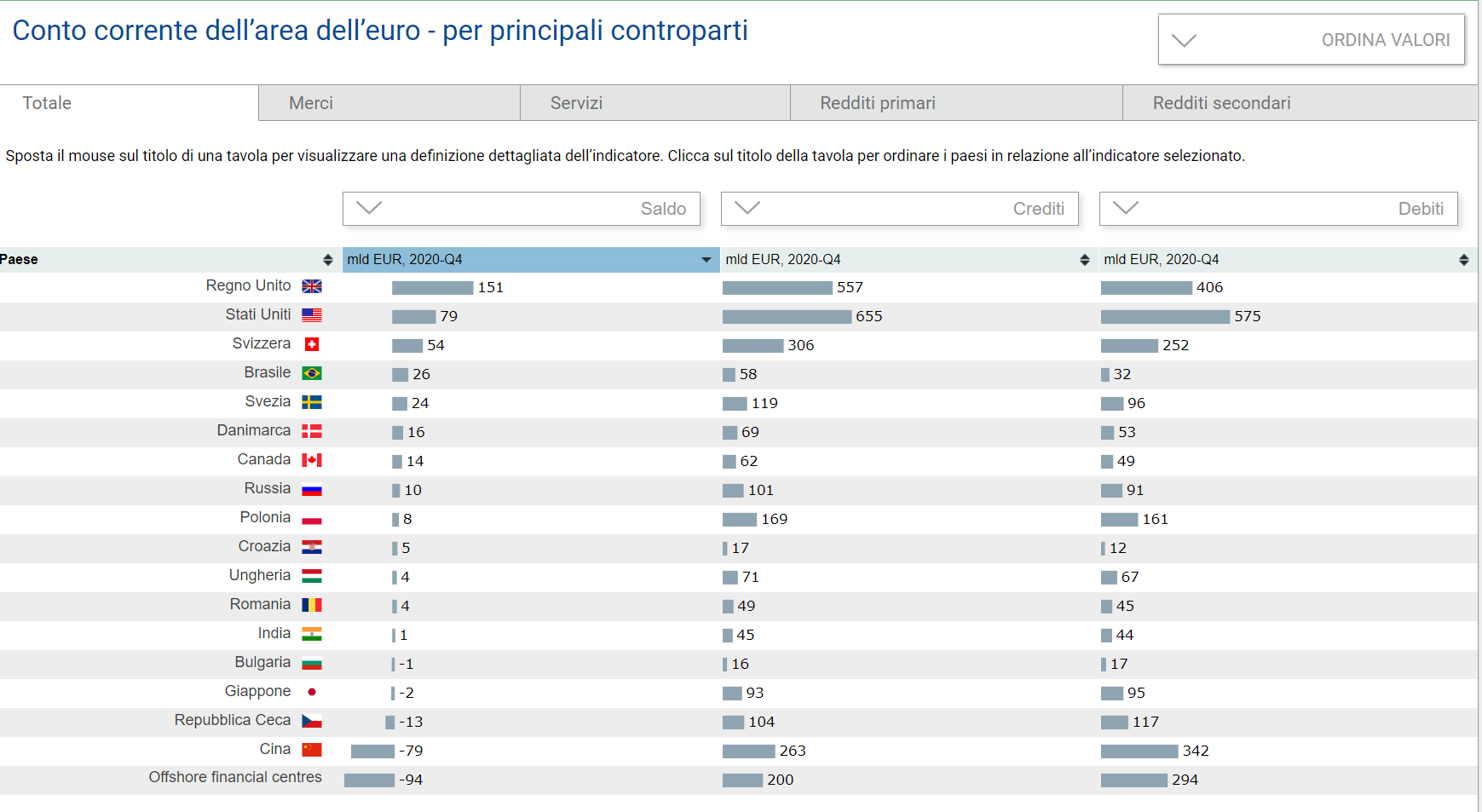Click the China flag icon
The height and width of the screenshot is (812, 1482).
pyautogui.click(x=312, y=750)
